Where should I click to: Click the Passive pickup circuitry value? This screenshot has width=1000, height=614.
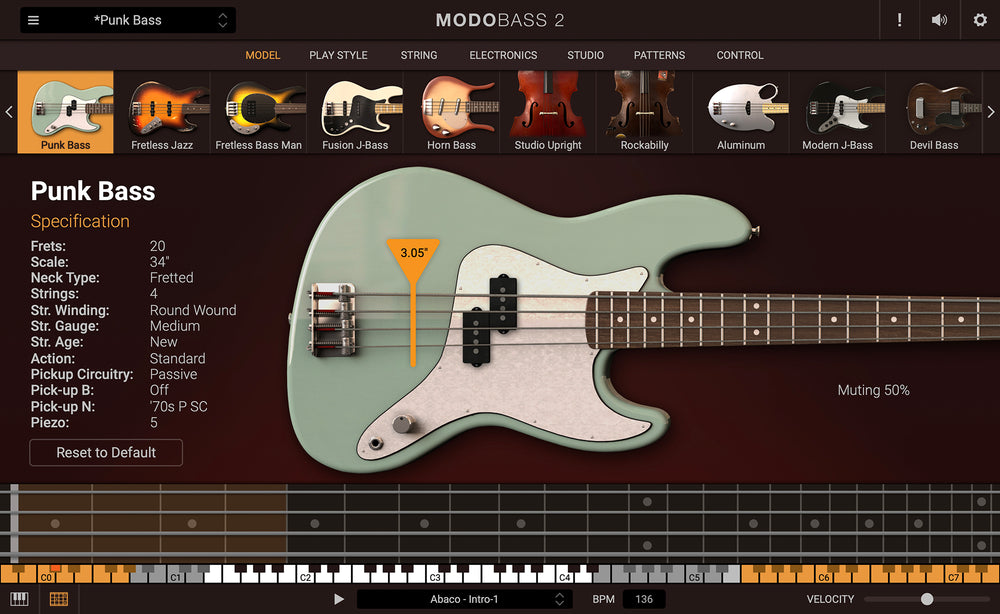pos(173,374)
